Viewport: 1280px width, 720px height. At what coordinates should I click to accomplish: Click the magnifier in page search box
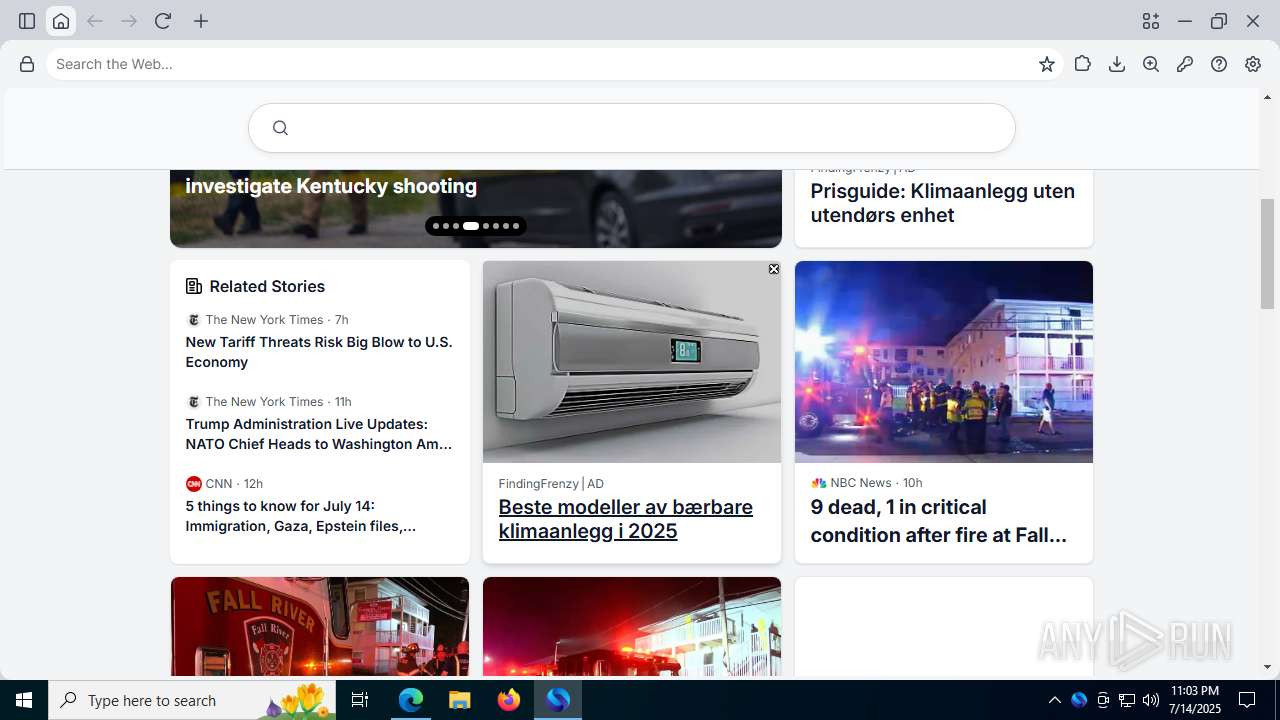pyautogui.click(x=280, y=128)
